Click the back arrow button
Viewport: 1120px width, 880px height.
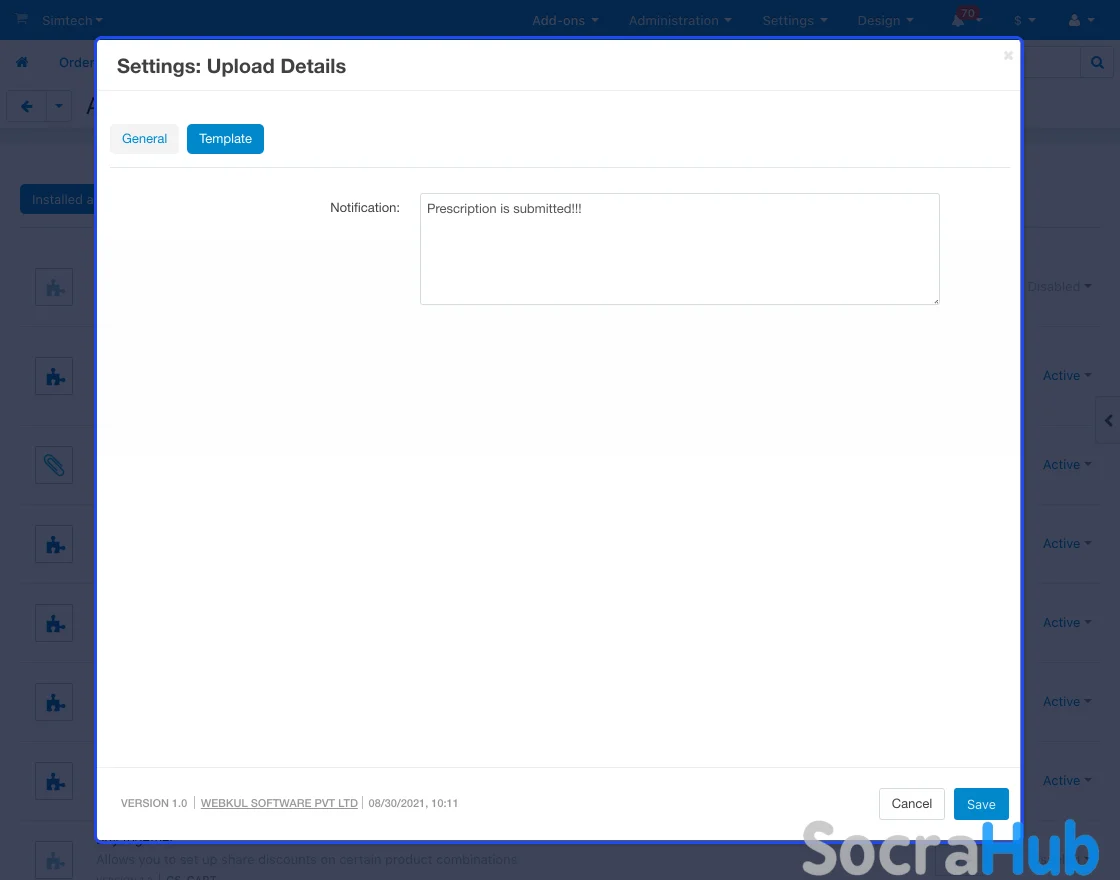pyautogui.click(x=27, y=106)
